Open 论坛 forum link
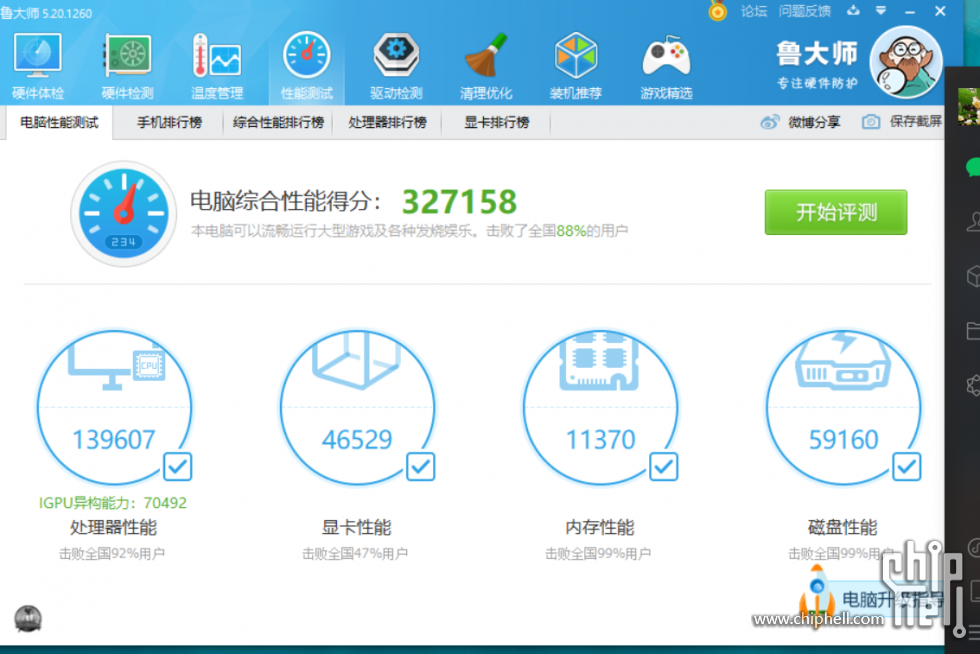980x654 pixels. click(753, 11)
